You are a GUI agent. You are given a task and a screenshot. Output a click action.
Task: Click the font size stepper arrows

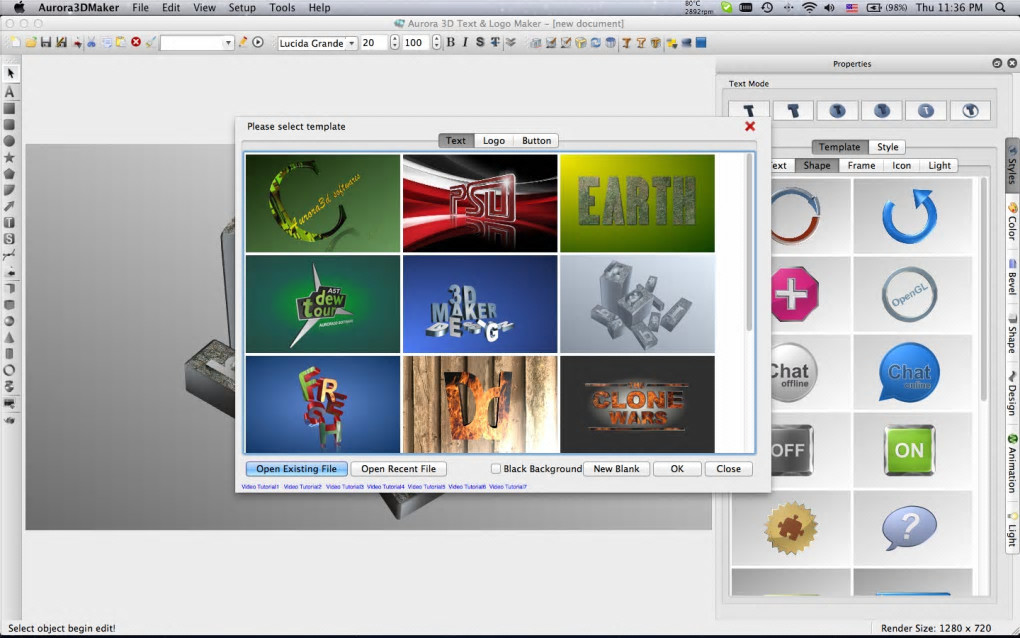coord(394,43)
